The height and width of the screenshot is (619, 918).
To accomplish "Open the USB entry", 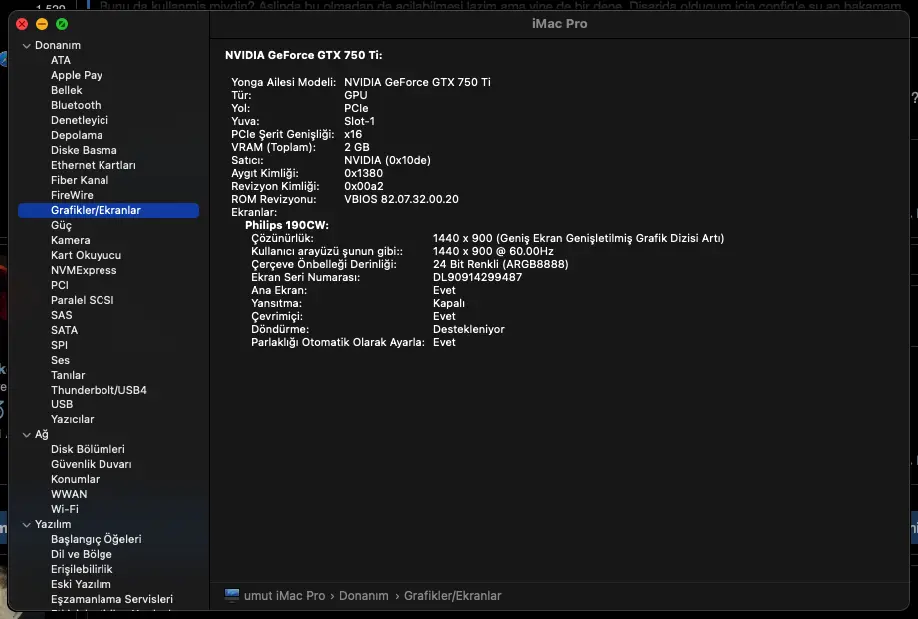I will pyautogui.click(x=62, y=404).
